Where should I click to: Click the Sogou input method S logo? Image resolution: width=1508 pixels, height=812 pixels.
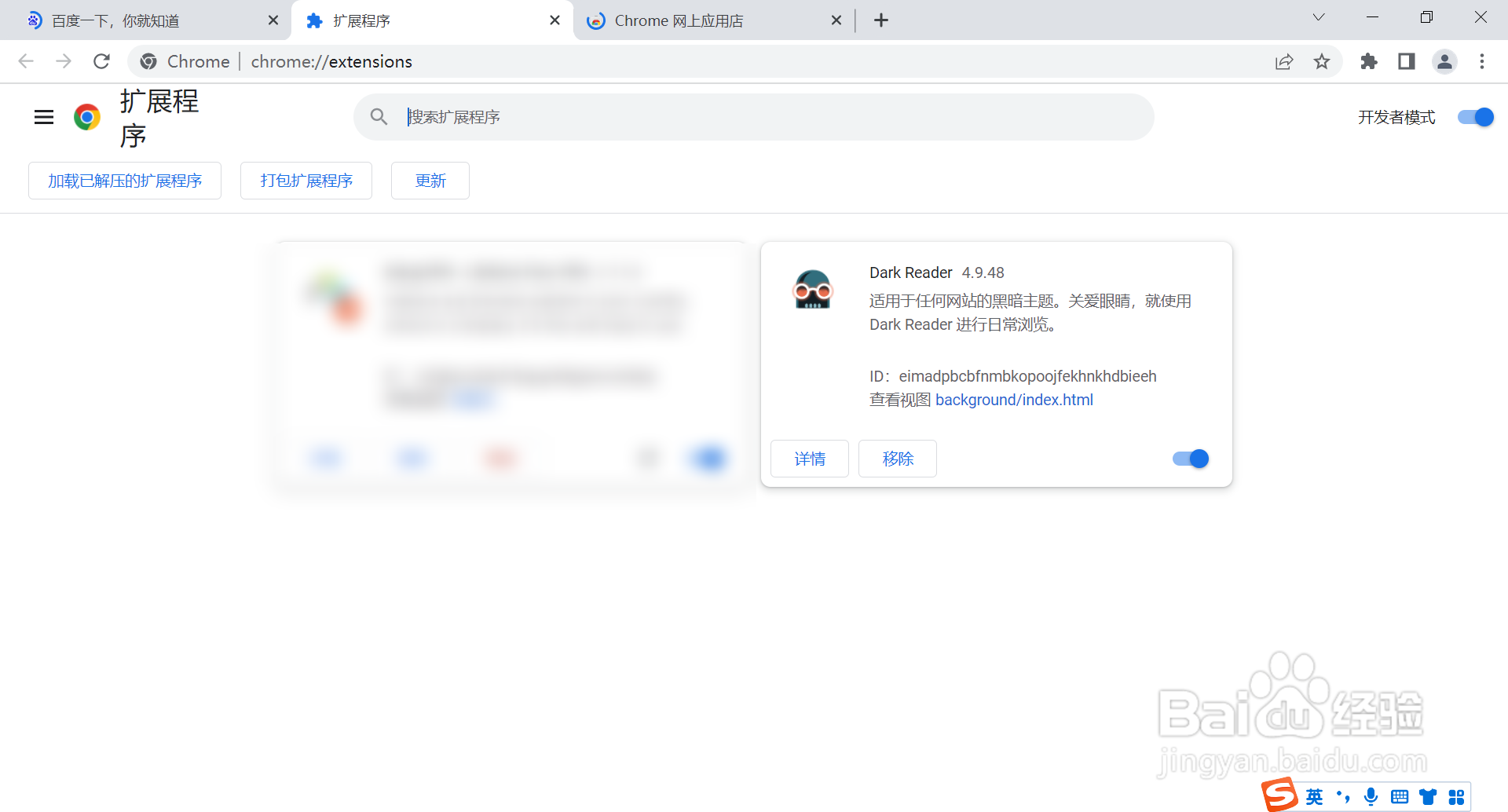pyautogui.click(x=1280, y=795)
